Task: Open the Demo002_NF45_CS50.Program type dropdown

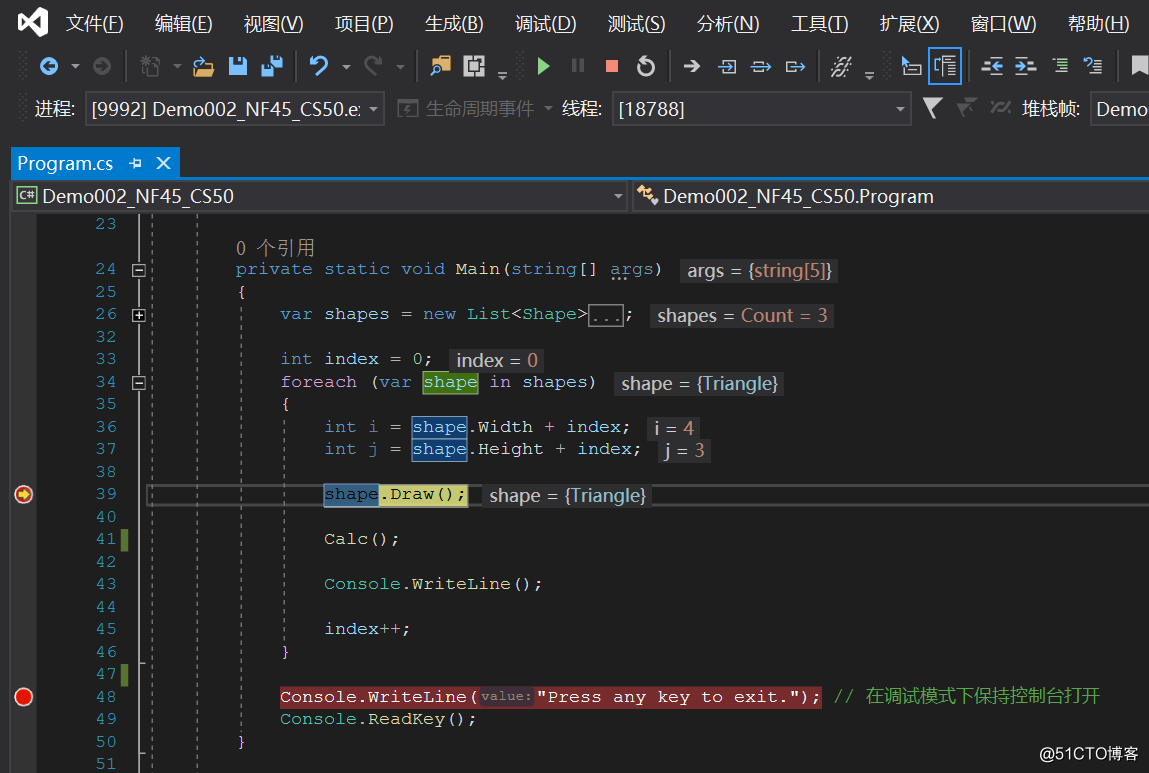Action: click(891, 196)
